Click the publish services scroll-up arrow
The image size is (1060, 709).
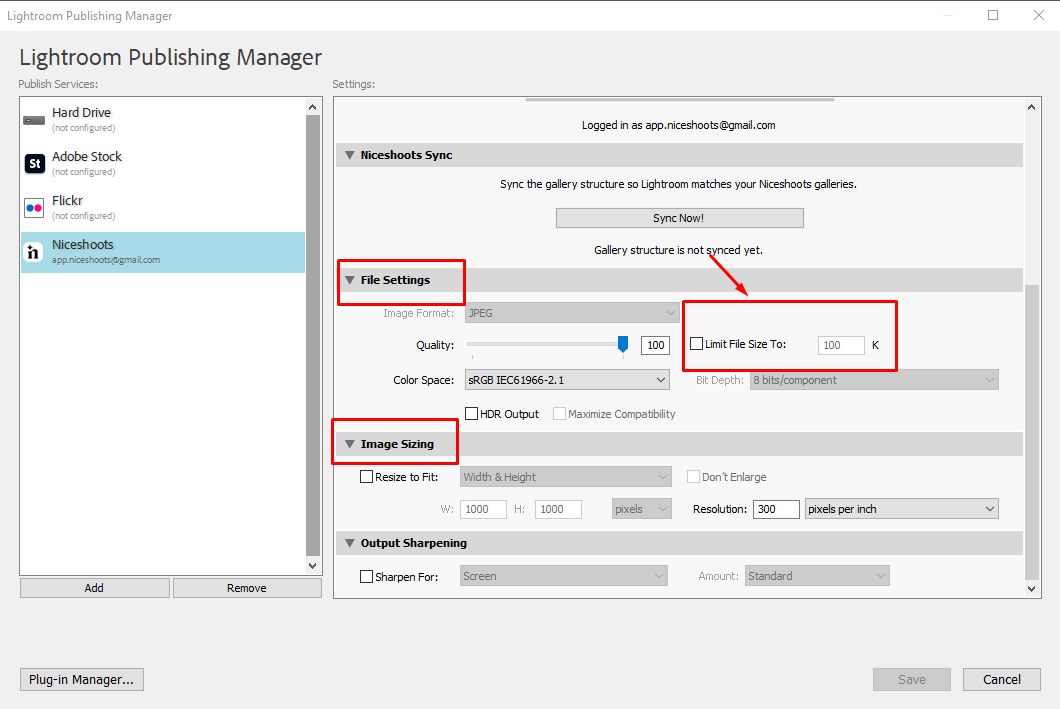pos(312,107)
